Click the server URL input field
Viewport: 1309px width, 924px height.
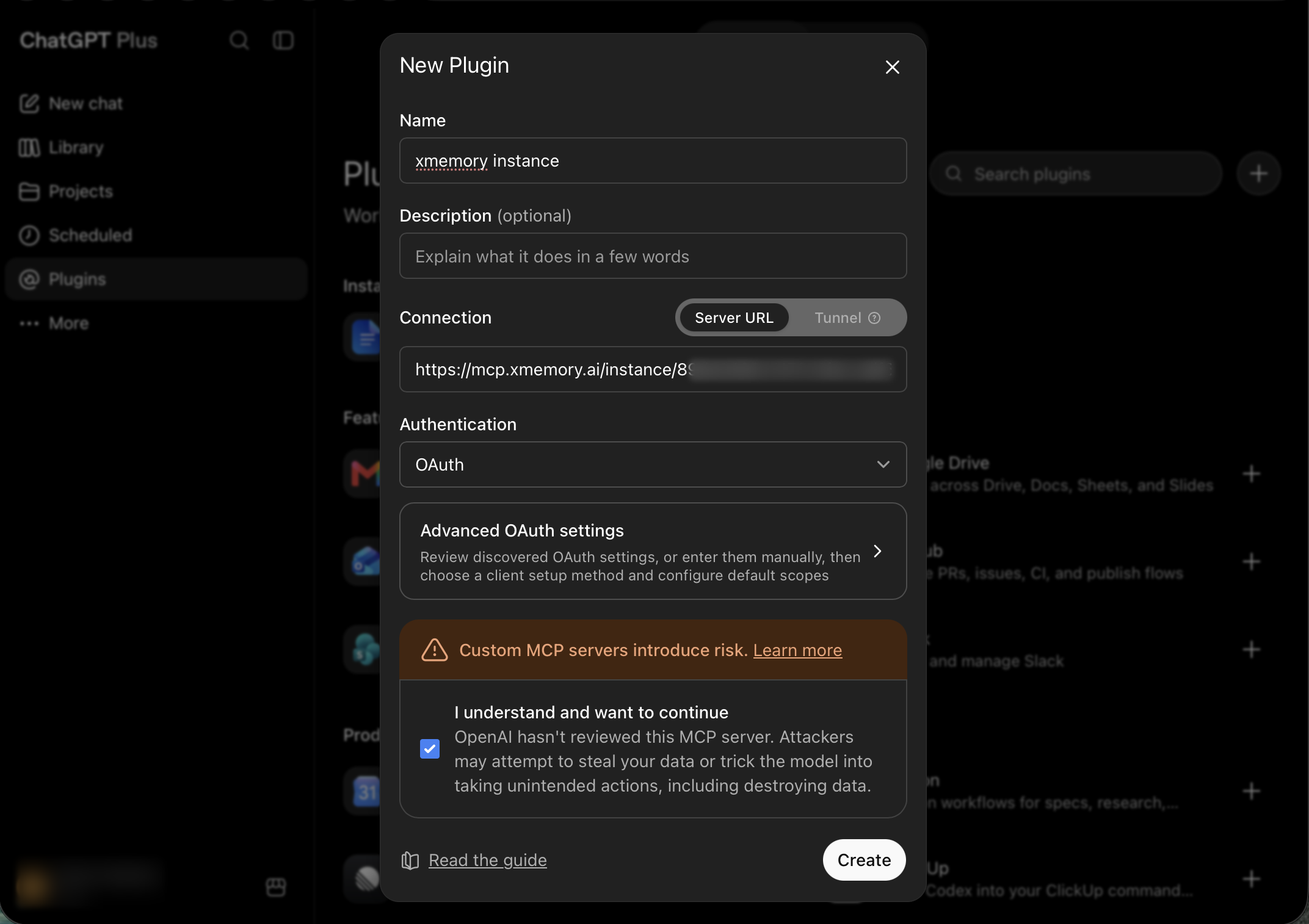coord(653,369)
